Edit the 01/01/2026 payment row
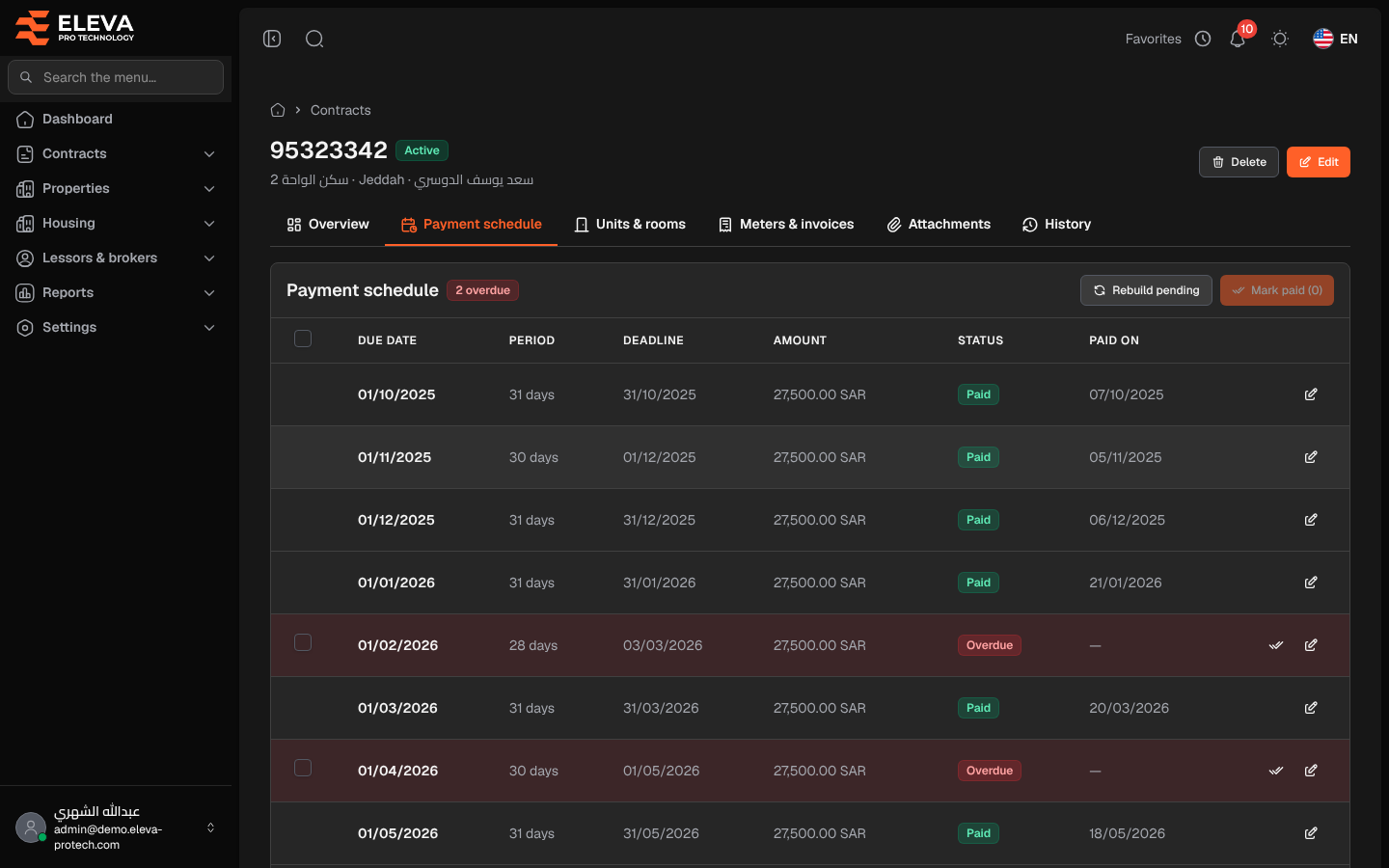Image resolution: width=1389 pixels, height=868 pixels. [1311, 583]
